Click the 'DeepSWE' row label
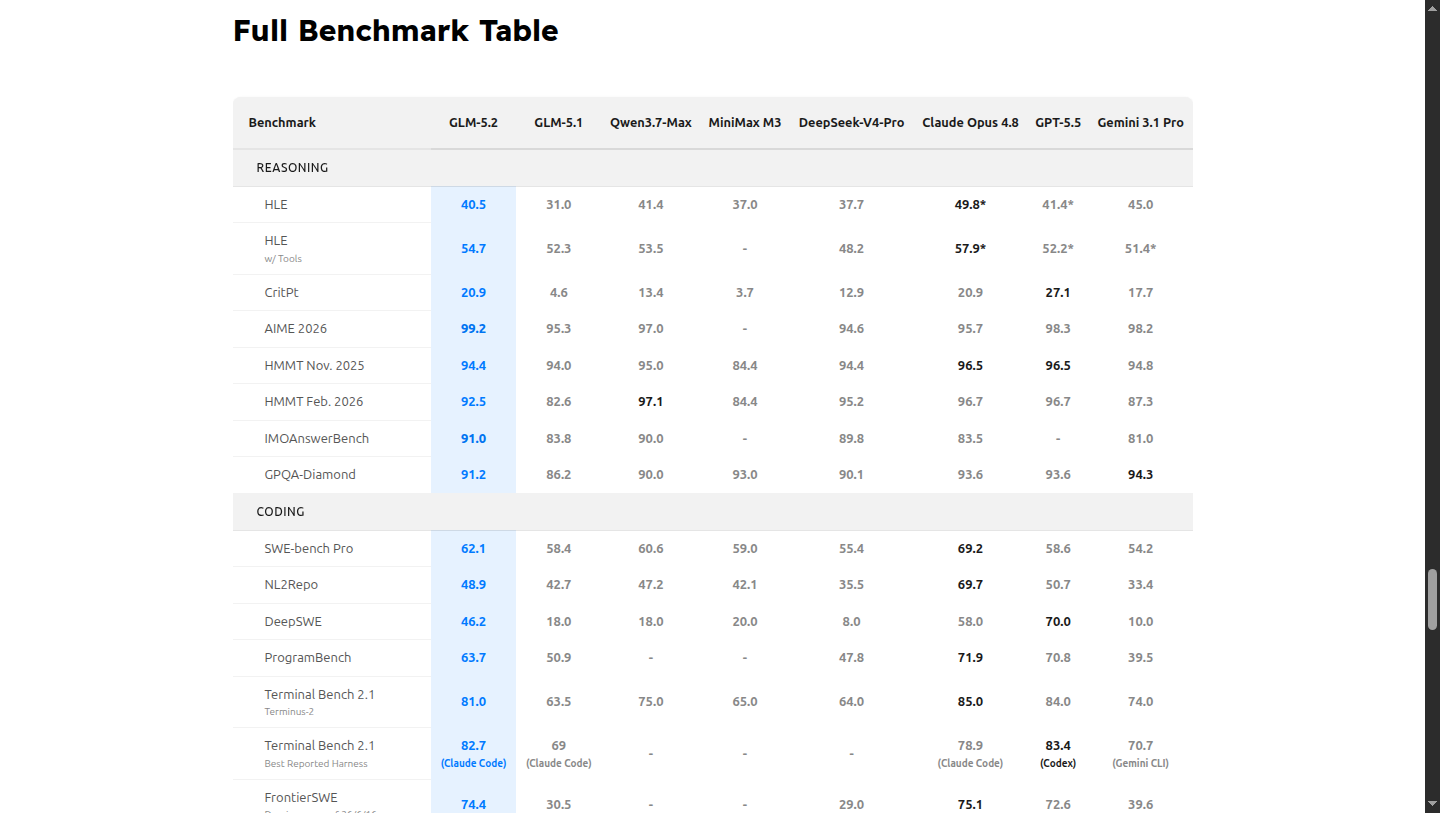The image size is (1440, 813). tap(293, 622)
